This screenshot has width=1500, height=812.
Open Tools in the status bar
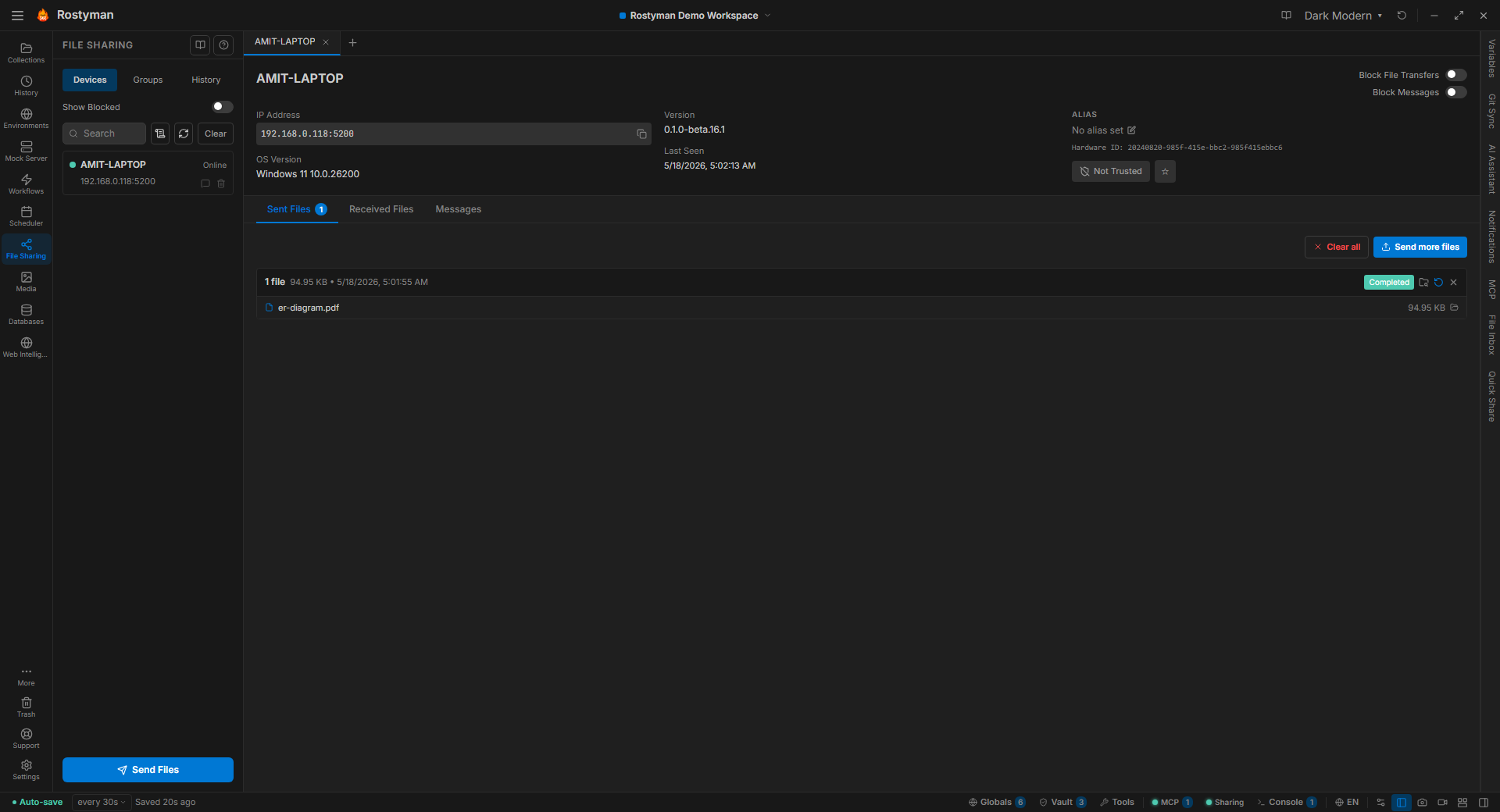click(1117, 802)
